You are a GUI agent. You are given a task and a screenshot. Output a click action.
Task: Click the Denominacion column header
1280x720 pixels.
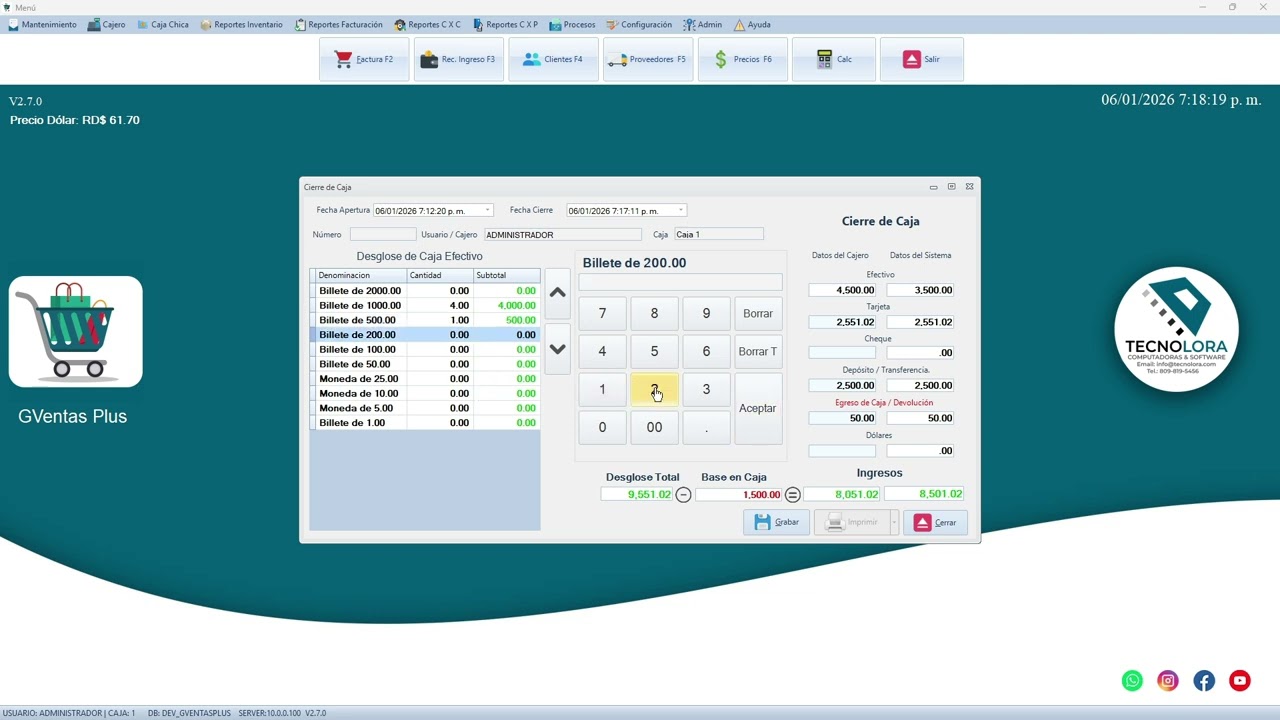click(361, 276)
